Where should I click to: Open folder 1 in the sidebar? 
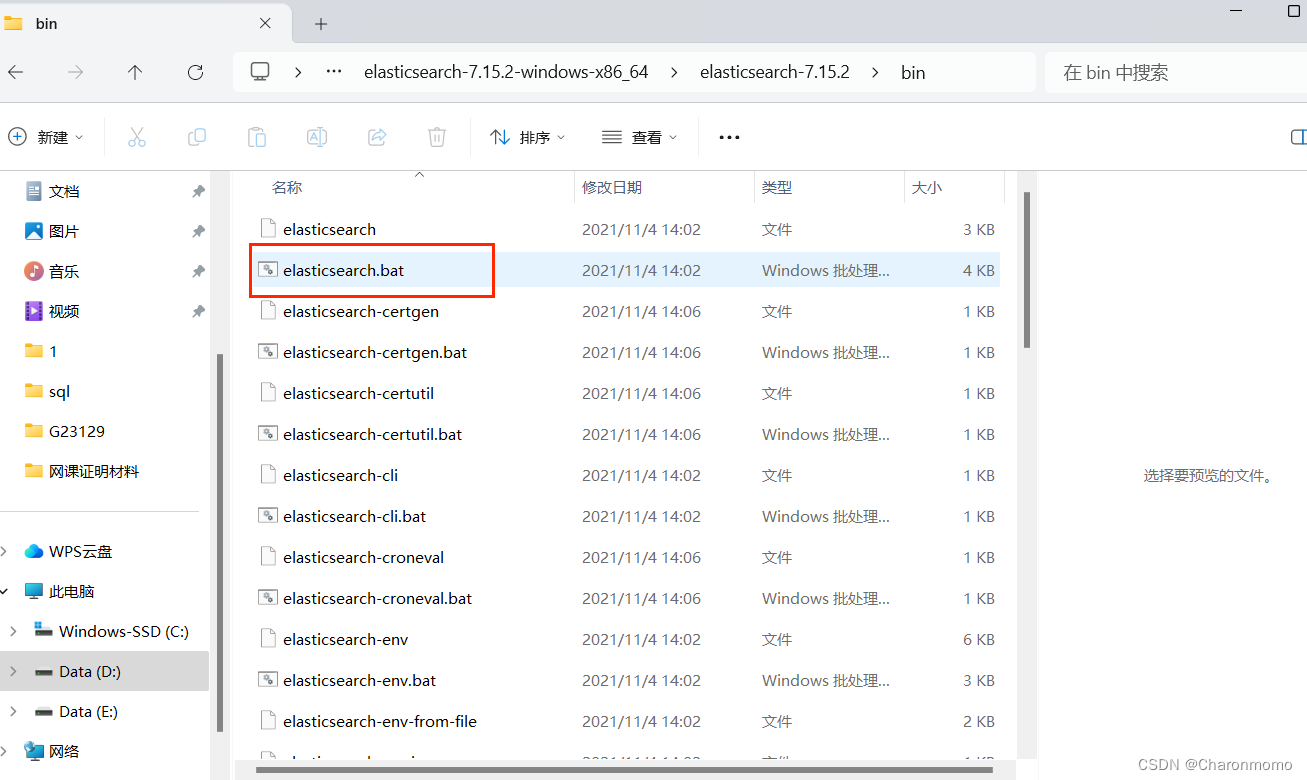pyautogui.click(x=53, y=351)
